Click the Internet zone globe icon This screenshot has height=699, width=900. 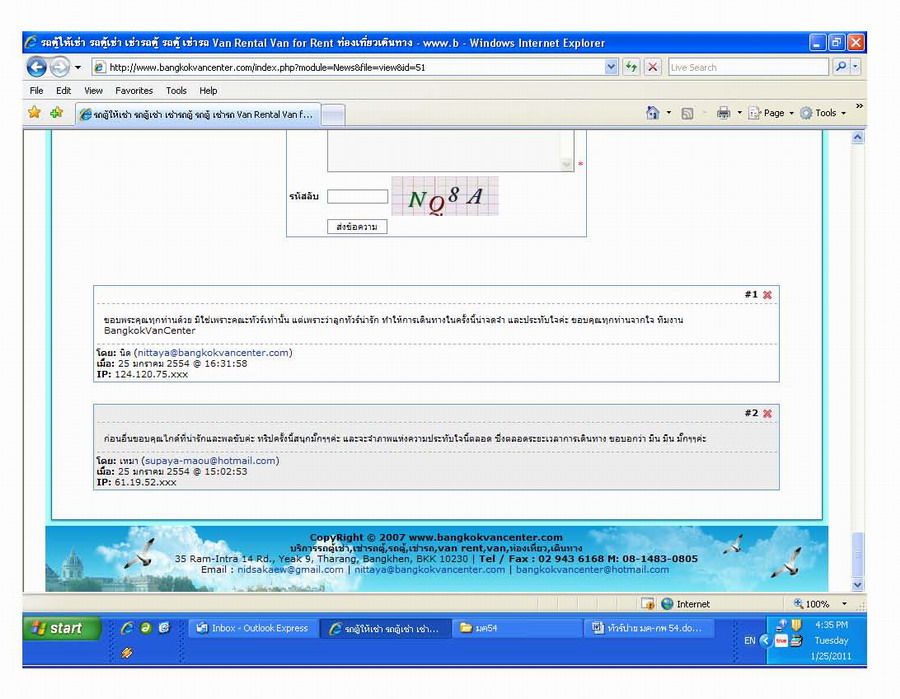(x=667, y=604)
